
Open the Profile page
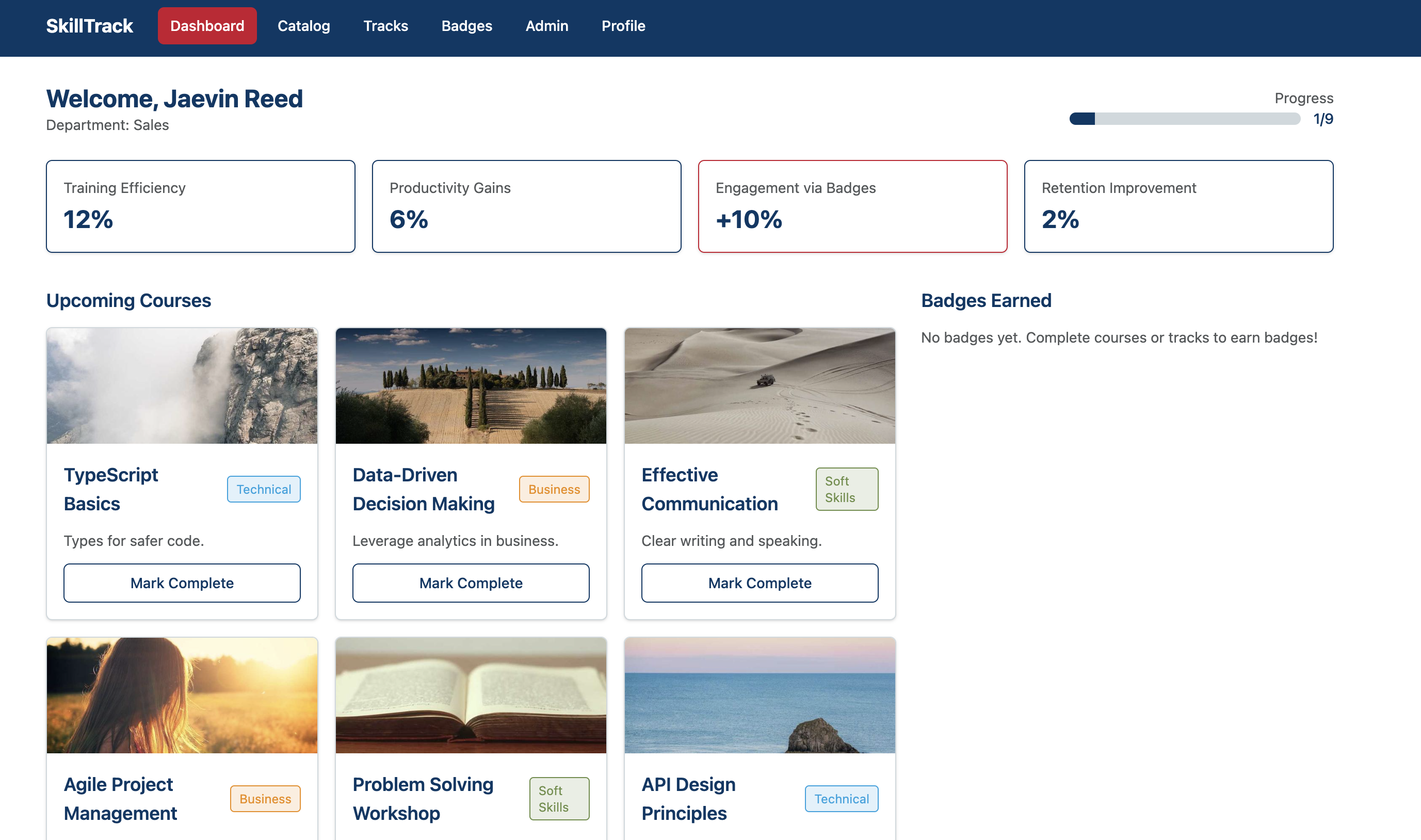tap(623, 26)
